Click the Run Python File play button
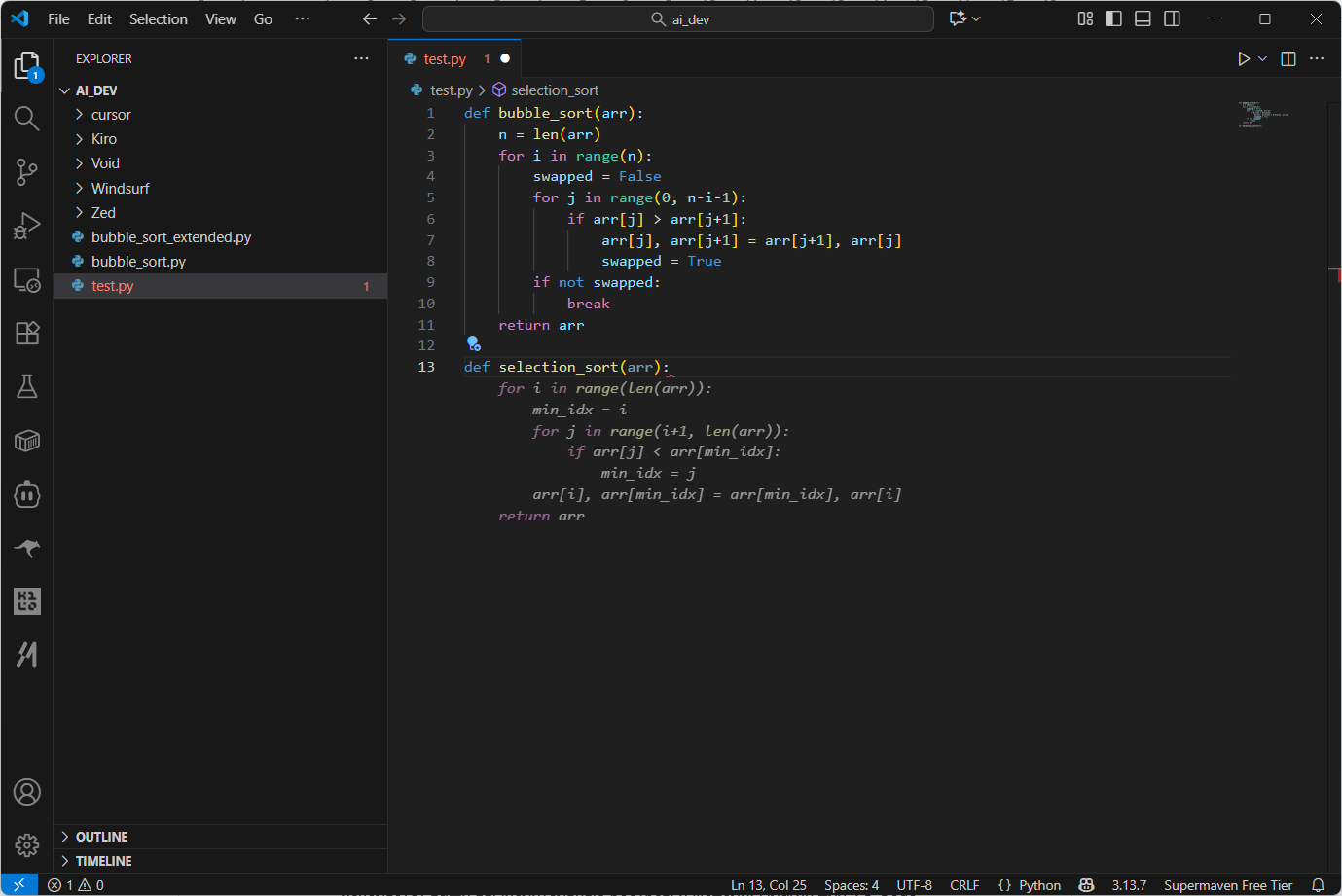 (x=1243, y=59)
